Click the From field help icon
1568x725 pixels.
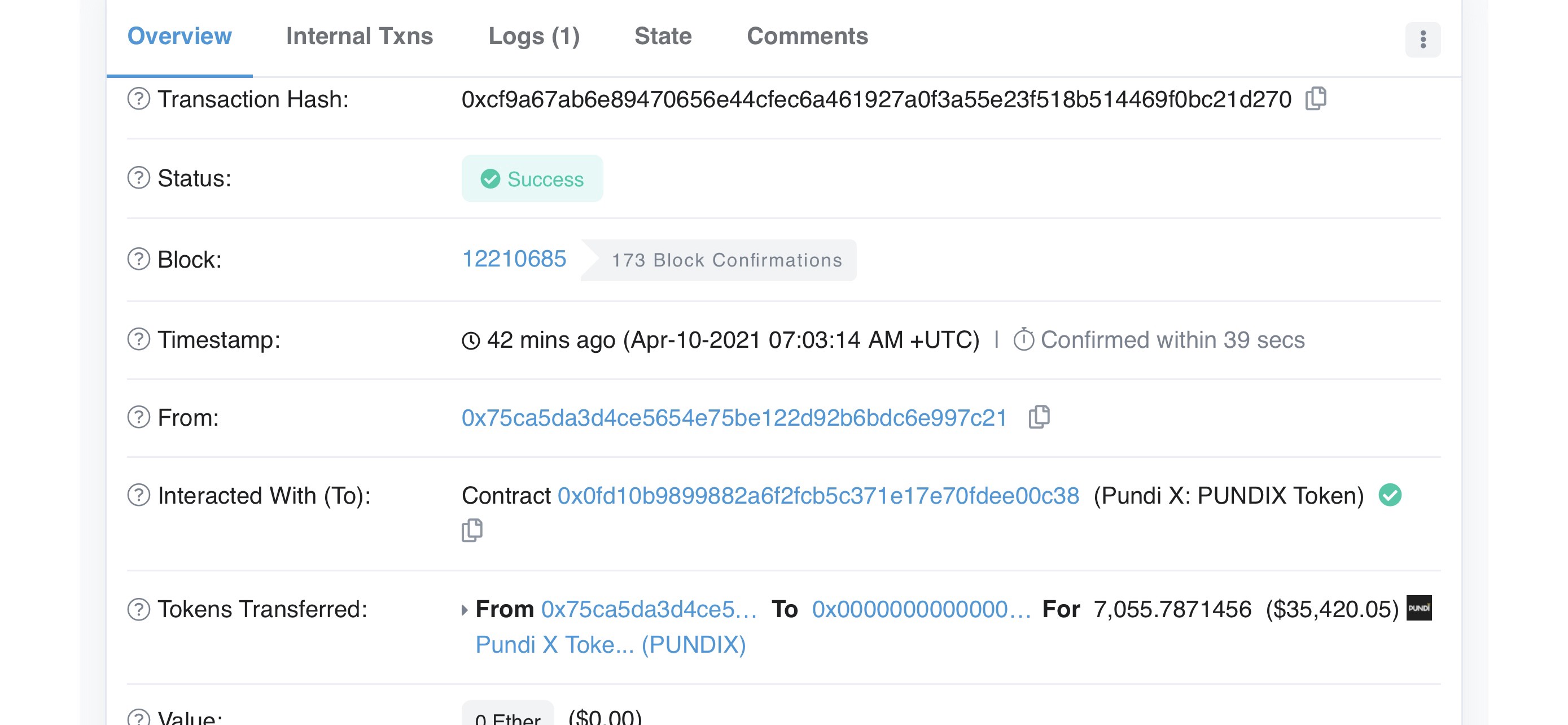(x=139, y=418)
